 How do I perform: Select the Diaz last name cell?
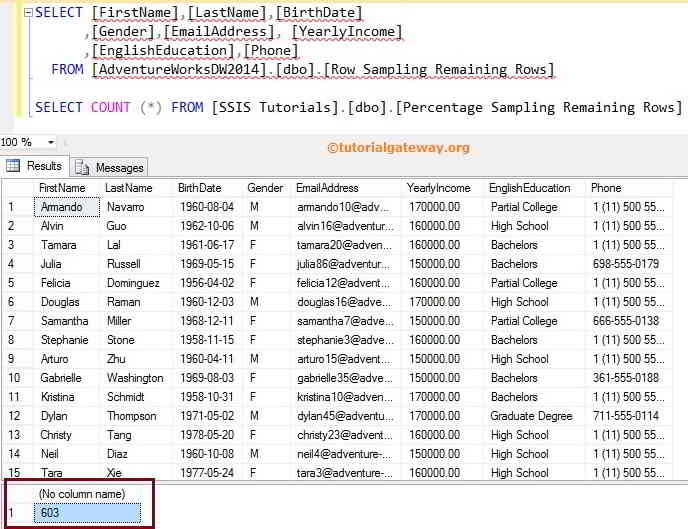coord(136,454)
